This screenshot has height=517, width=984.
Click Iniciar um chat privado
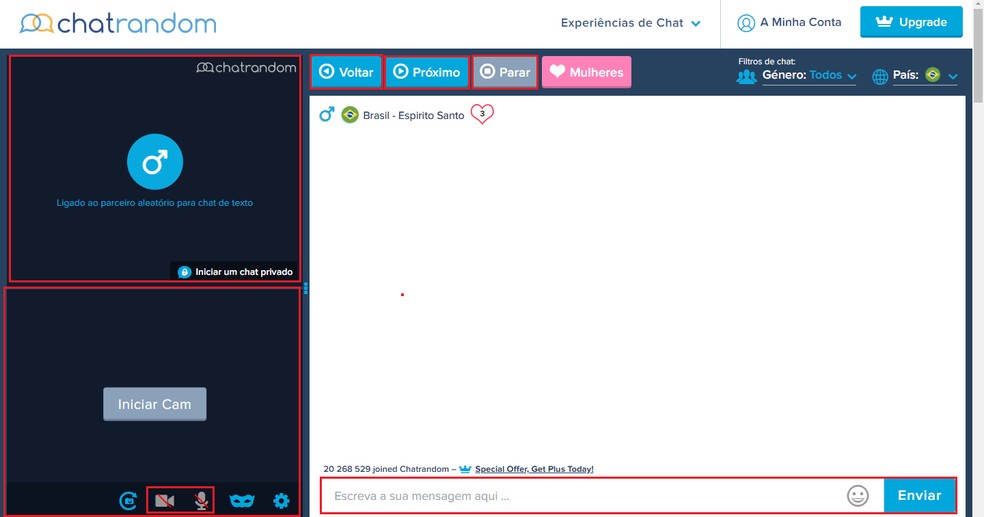(235, 272)
